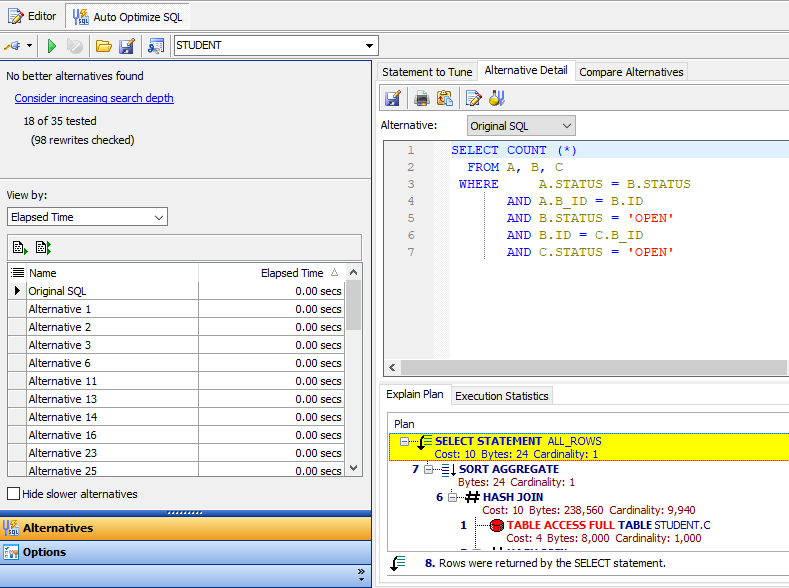Click the session browser icon before the STUDENT dropdown
This screenshot has height=588, width=789.
[x=156, y=46]
